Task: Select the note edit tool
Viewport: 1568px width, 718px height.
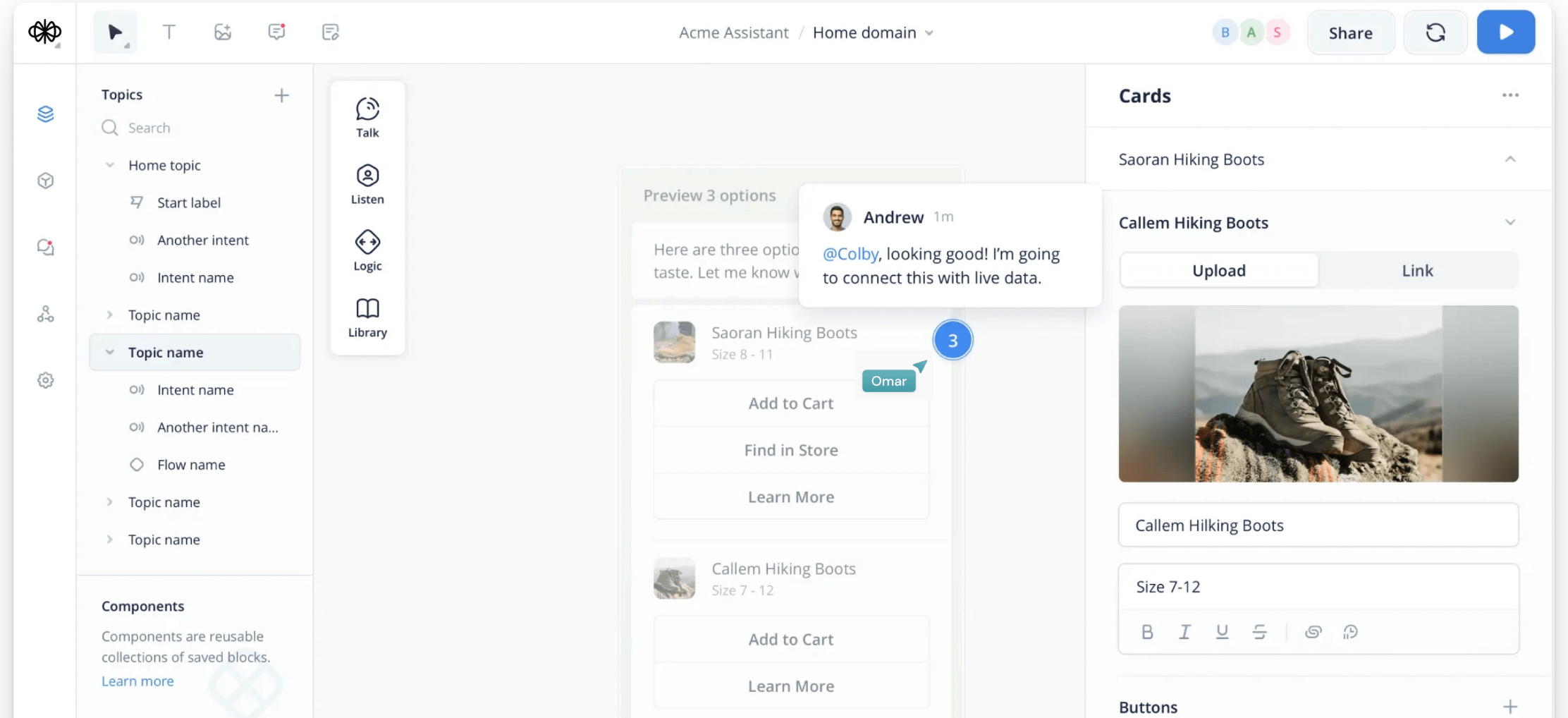Action: pos(330,32)
